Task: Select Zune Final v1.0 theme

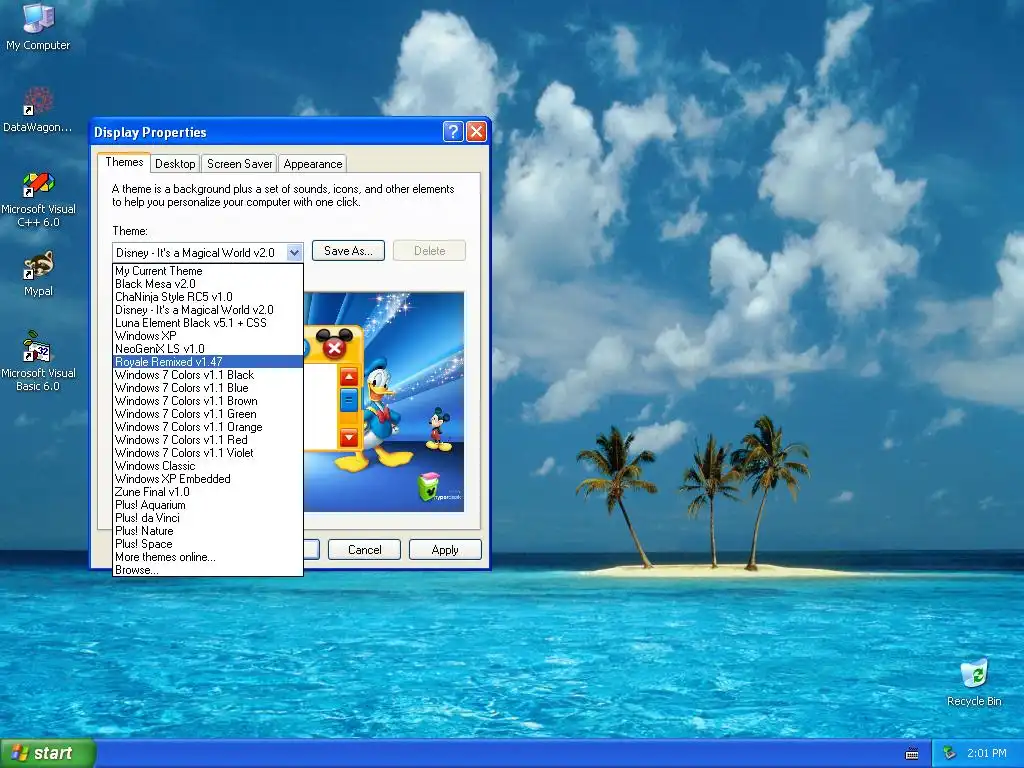Action: click(x=208, y=492)
